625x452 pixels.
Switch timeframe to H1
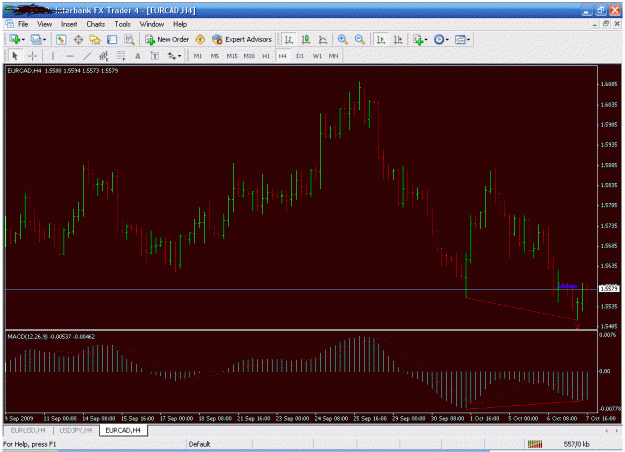pos(266,56)
